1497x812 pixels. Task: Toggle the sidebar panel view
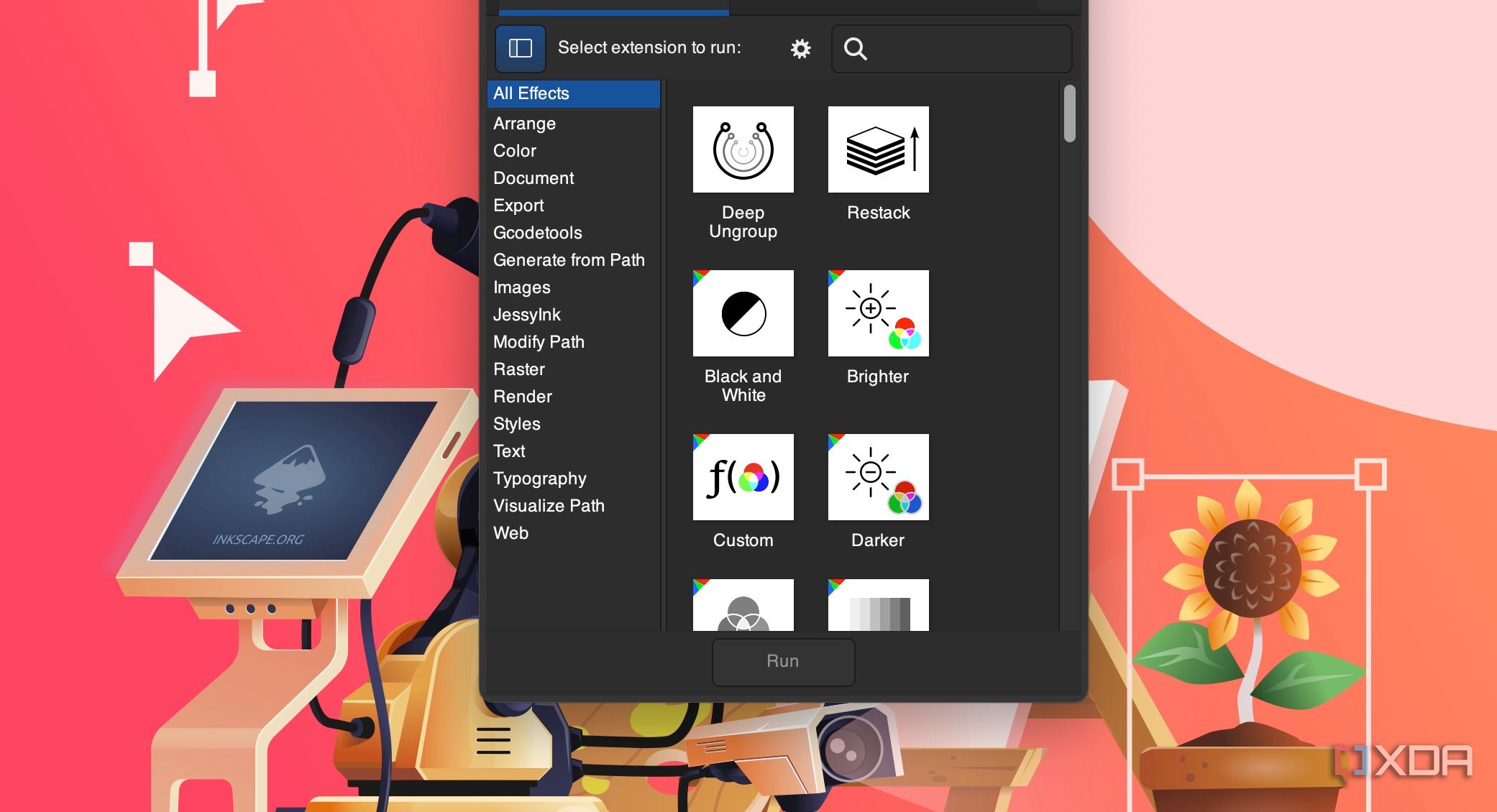pyautogui.click(x=520, y=47)
